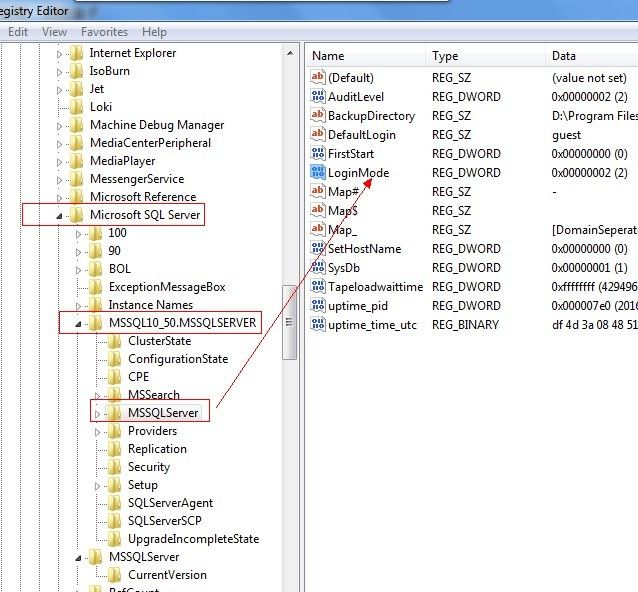Expand the Internet Explorer key
638x592 pixels.
59,54
